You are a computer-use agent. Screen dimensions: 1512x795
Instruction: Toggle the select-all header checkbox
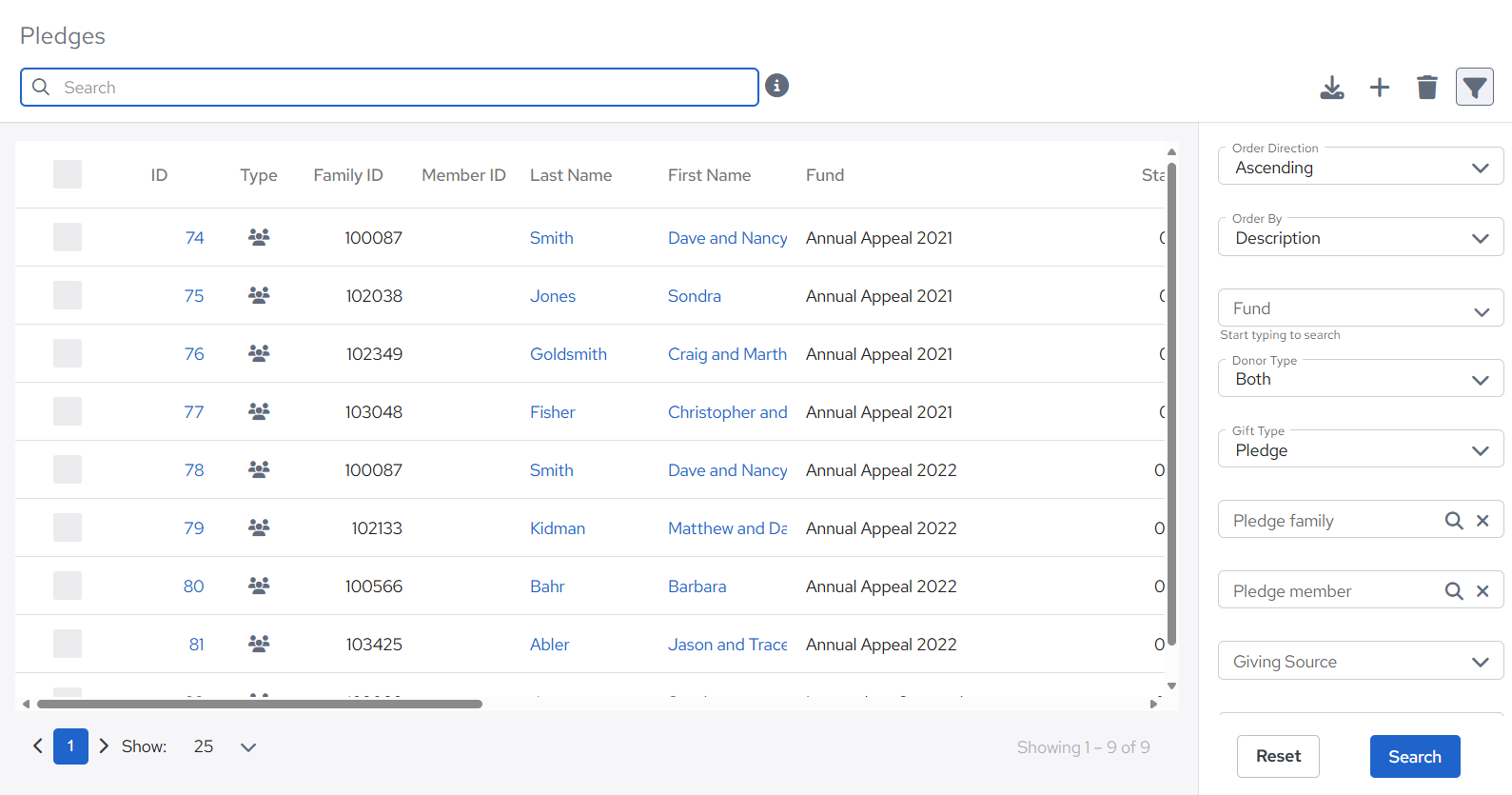point(68,174)
